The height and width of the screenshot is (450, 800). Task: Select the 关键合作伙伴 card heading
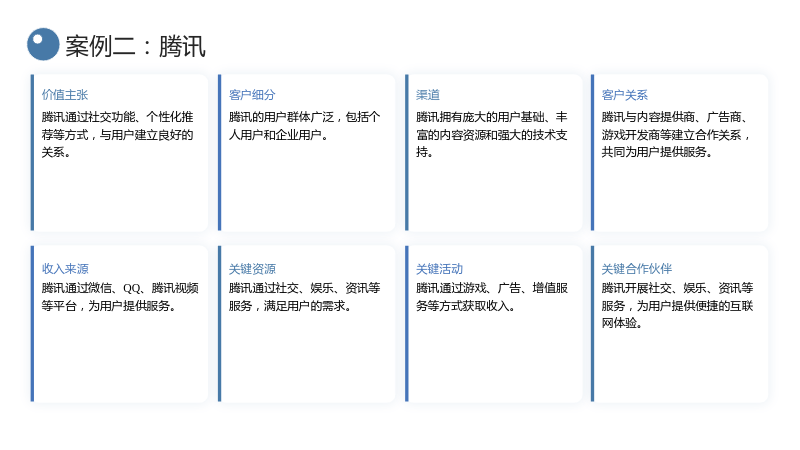636,269
